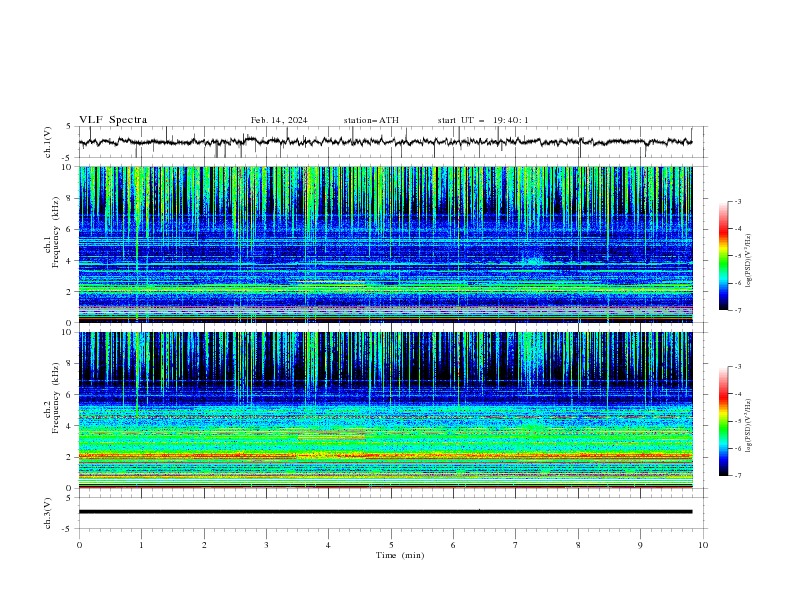Click the ch.2 frequency tick label "2"
792x612 pixels.
[x=70, y=457]
